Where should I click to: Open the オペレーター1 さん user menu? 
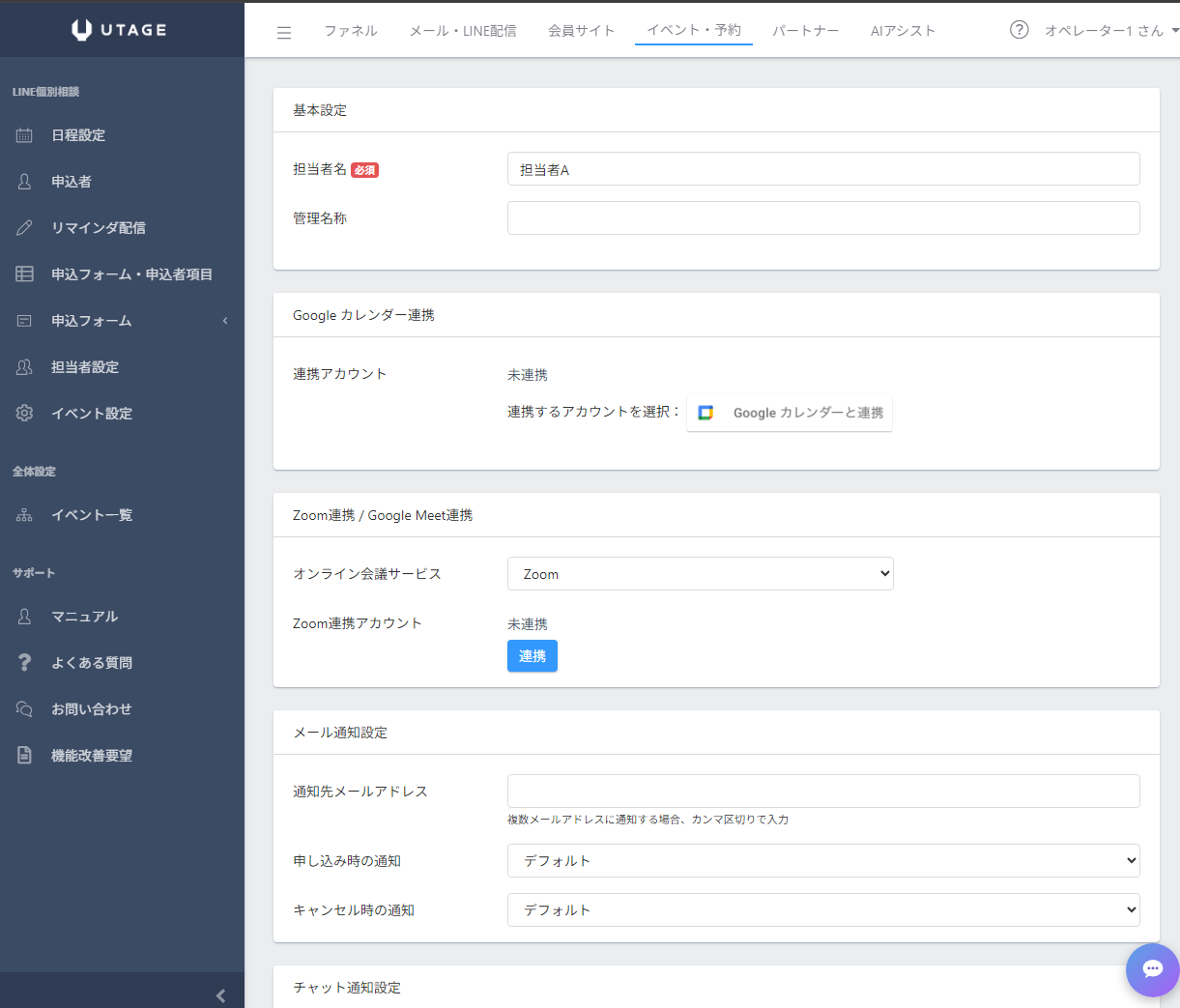click(x=1111, y=31)
